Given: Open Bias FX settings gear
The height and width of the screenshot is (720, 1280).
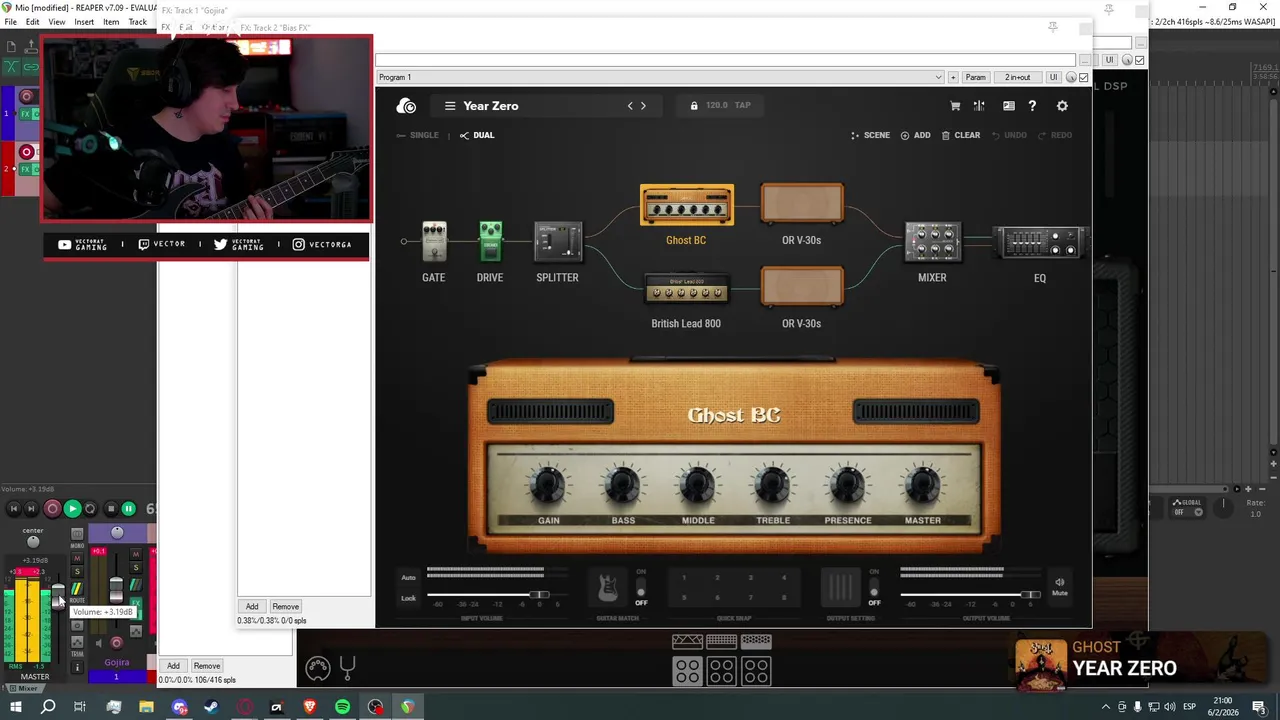Looking at the screenshot, I should [x=1062, y=106].
